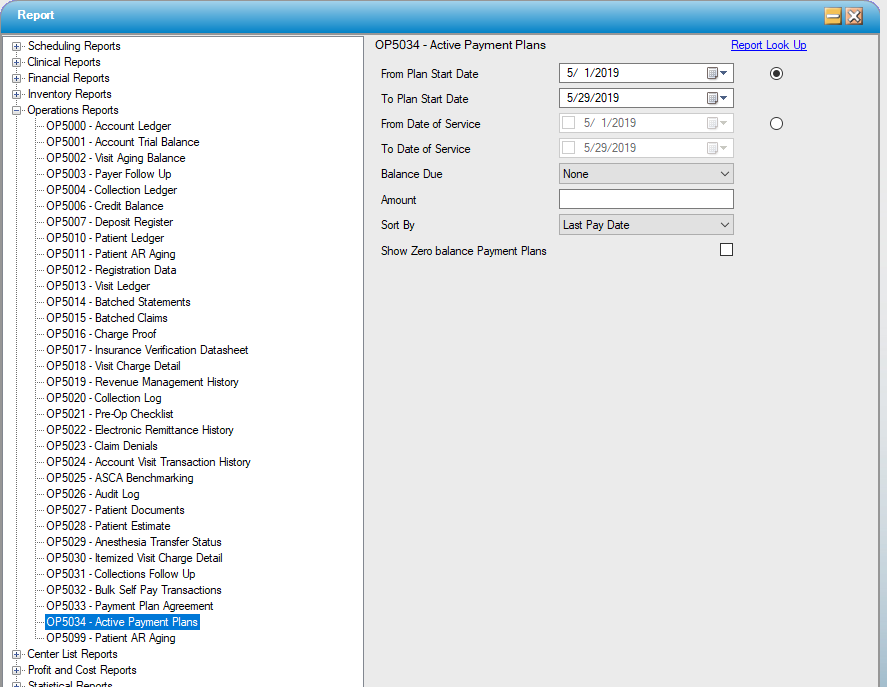This screenshot has width=887, height=687.
Task: Expand Inventory Reports tree node
Action: click(x=17, y=94)
